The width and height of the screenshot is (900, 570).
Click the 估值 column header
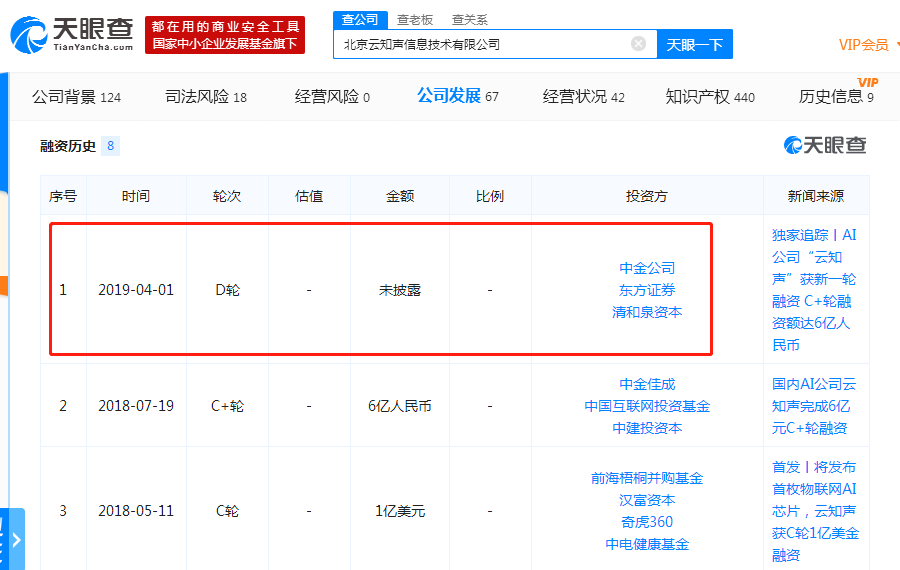(309, 196)
